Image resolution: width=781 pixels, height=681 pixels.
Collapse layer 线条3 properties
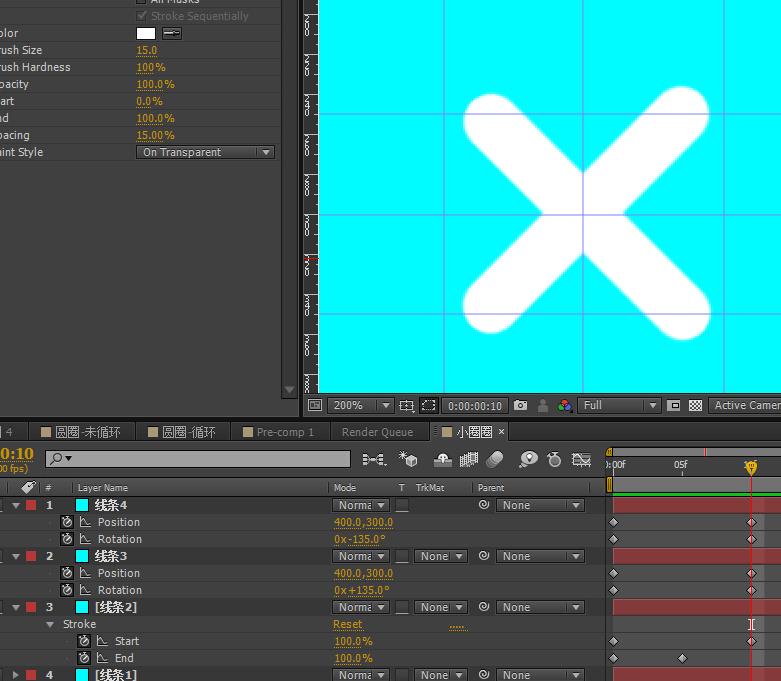pos(16,556)
